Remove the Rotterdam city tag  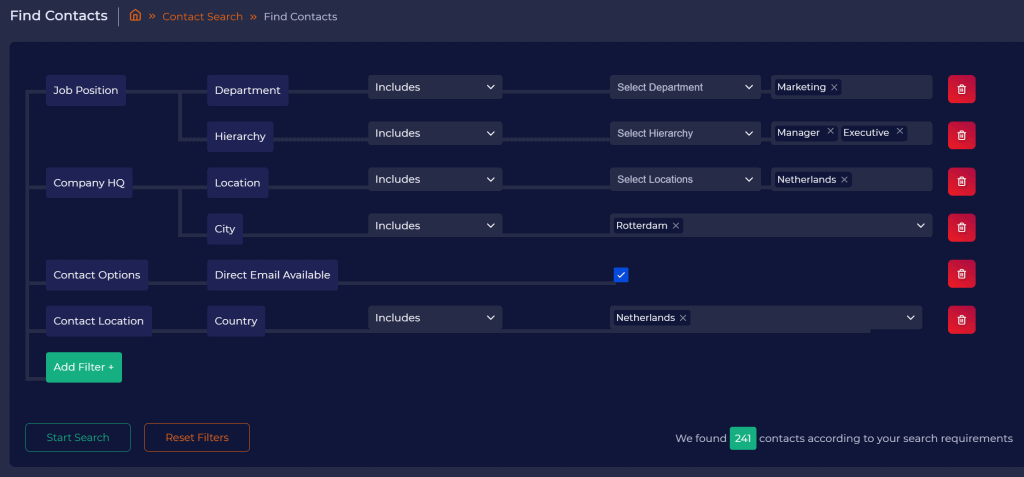click(x=676, y=226)
